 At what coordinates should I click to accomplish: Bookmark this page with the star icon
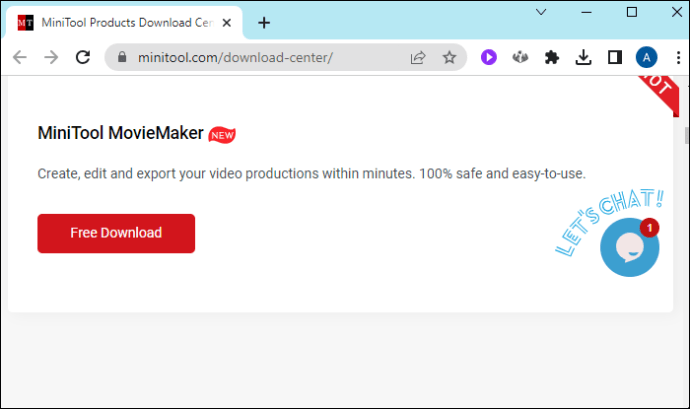449,58
